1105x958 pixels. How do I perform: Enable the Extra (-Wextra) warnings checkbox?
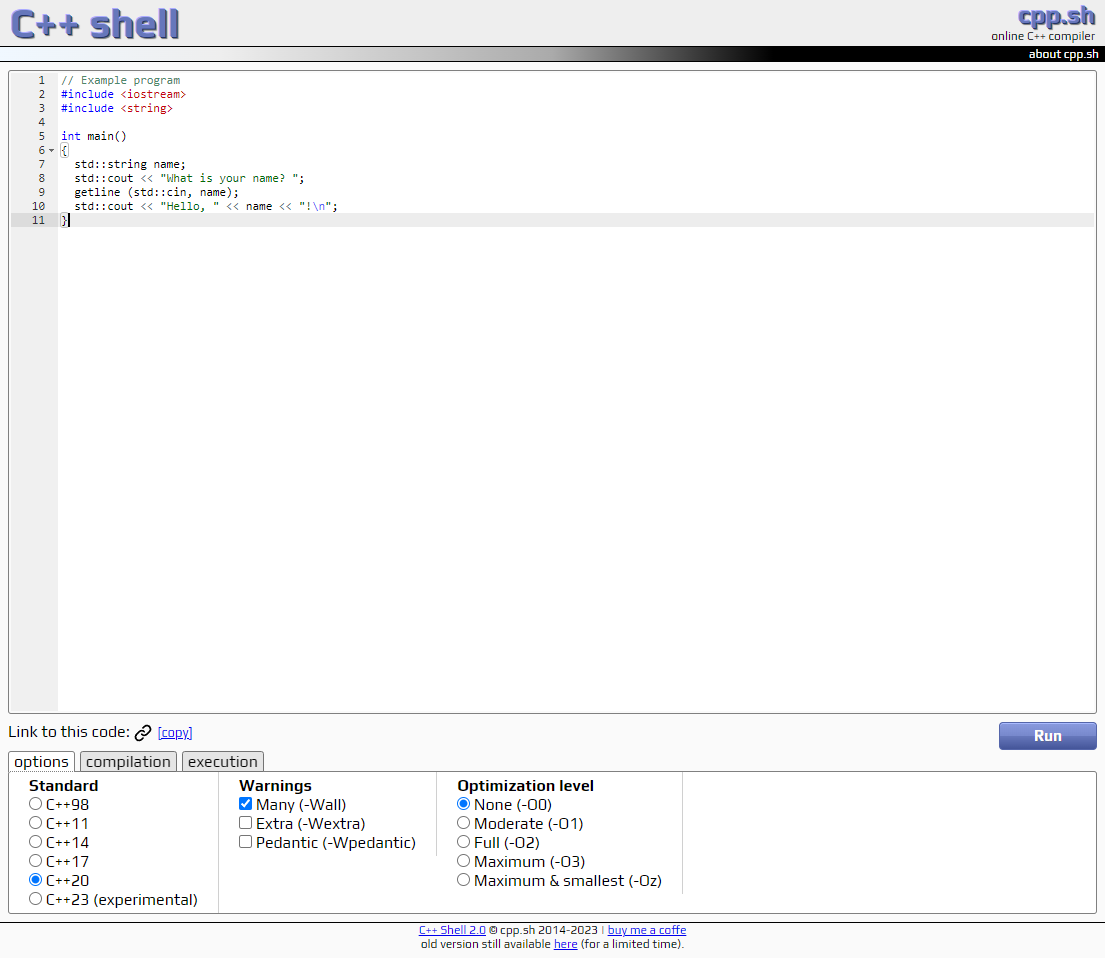click(246, 823)
